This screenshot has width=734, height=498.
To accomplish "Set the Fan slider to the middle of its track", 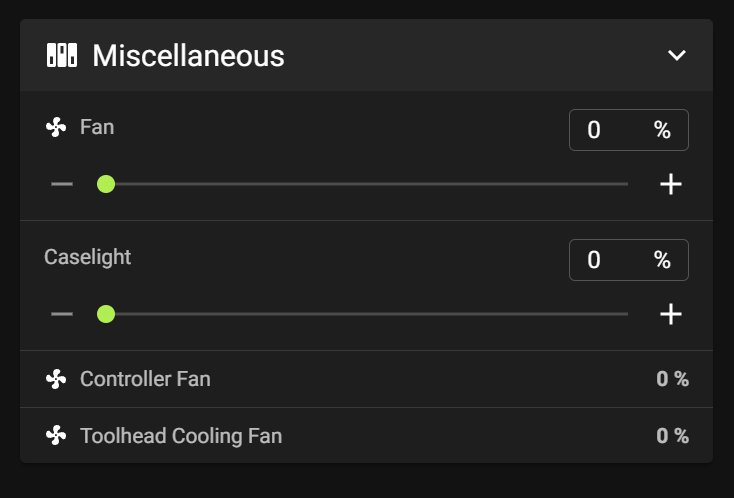I will pyautogui.click(x=367, y=184).
